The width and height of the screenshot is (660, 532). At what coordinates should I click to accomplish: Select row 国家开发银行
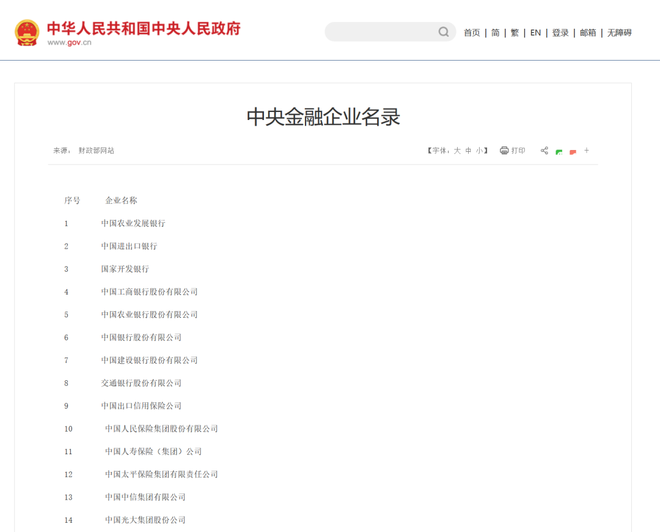[125, 269]
